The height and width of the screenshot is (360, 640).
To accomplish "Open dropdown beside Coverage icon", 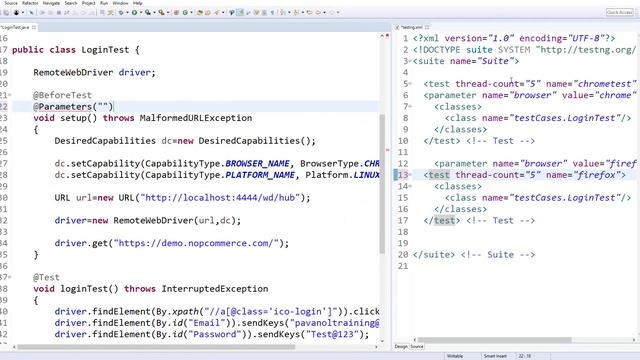I will click(154, 13).
